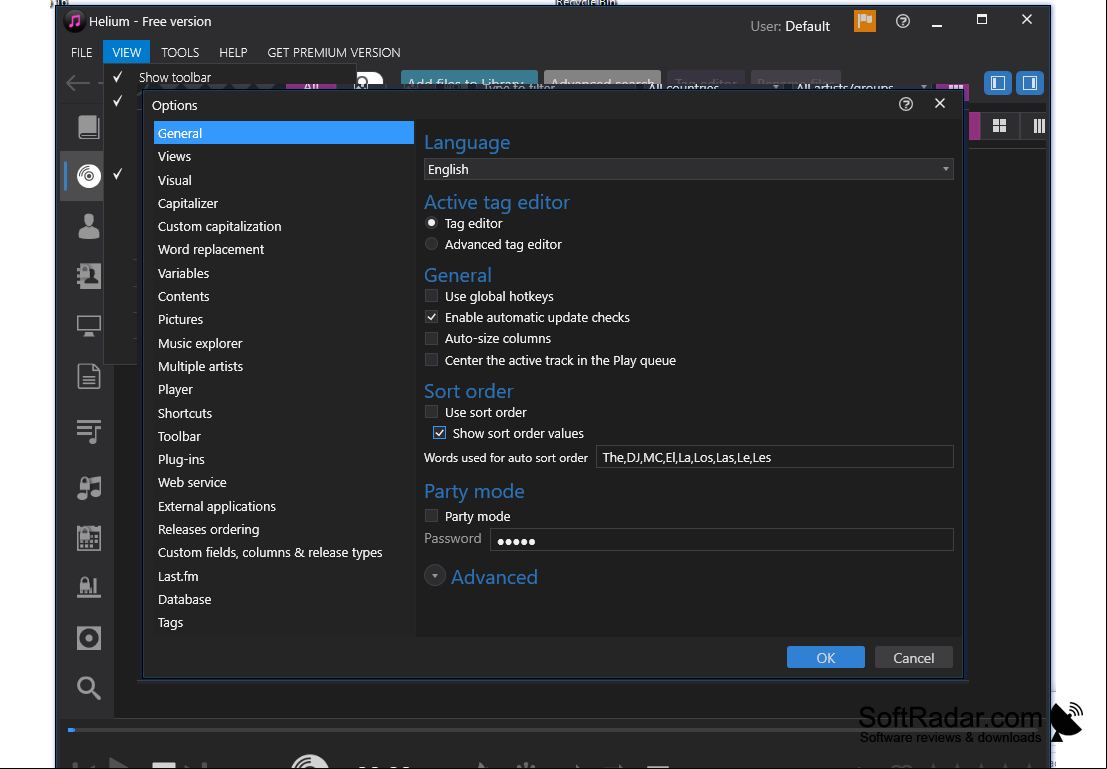
Task: Close the Options dialog
Action: pos(940,103)
